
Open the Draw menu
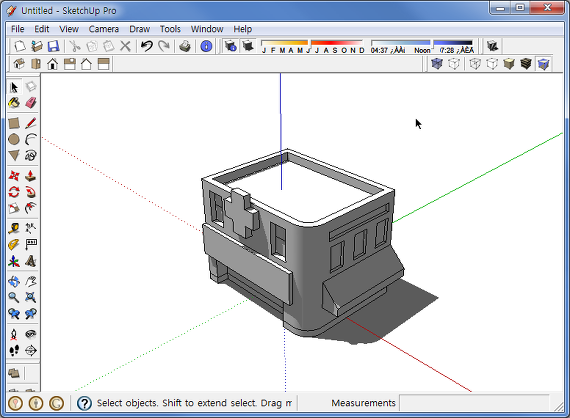[140, 29]
